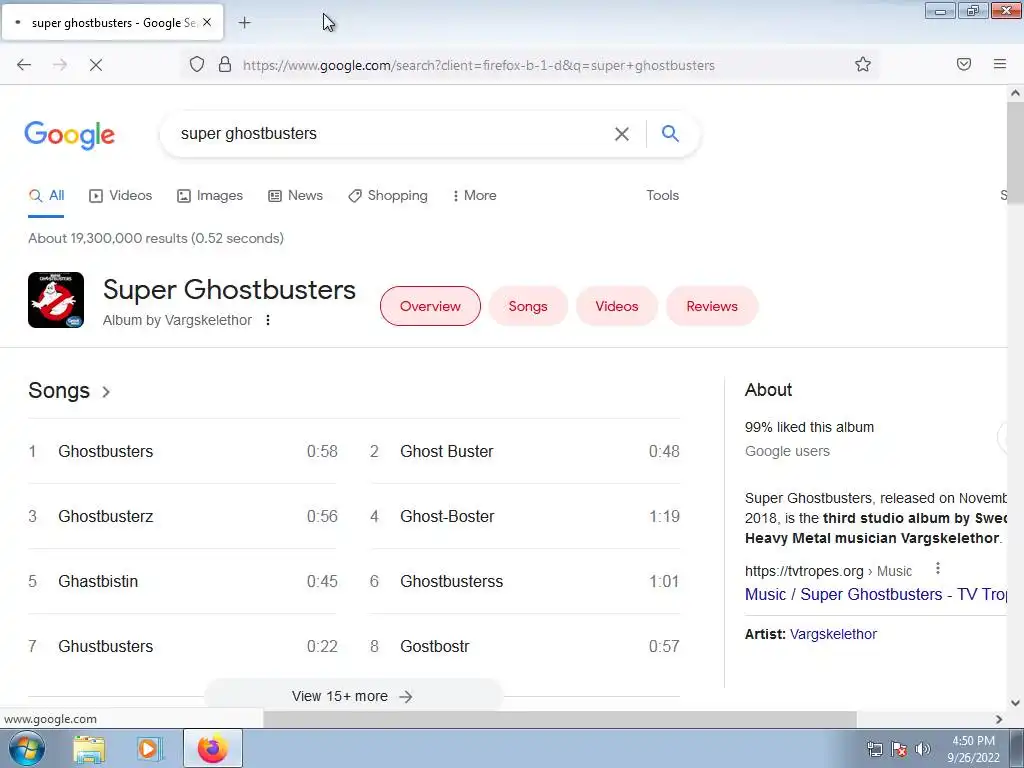1024x768 pixels.
Task: Submit search with magnifier icon
Action: (670, 133)
